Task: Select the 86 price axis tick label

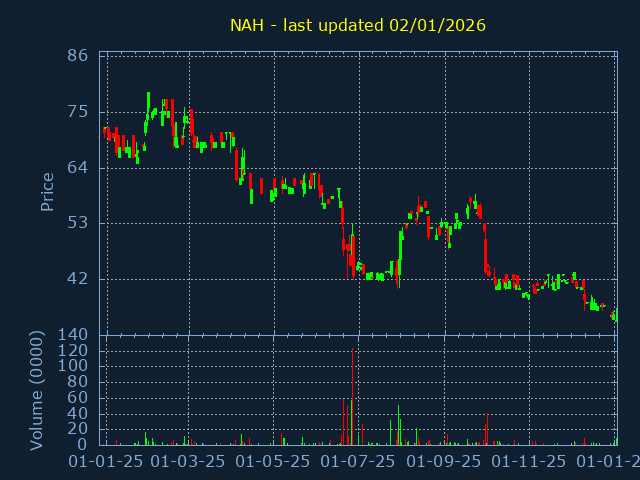Action: coord(78,56)
